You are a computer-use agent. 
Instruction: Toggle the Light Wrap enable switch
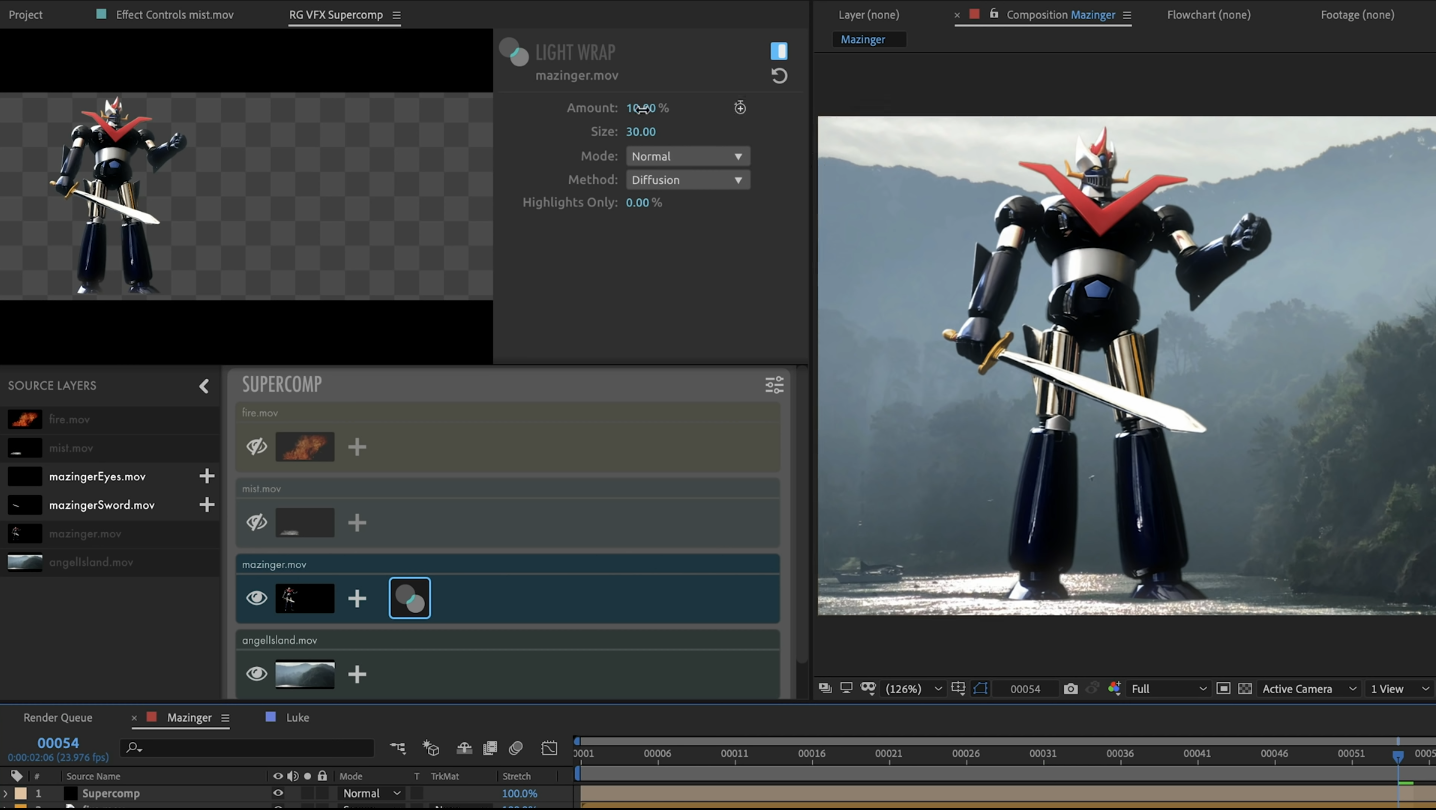pos(779,51)
